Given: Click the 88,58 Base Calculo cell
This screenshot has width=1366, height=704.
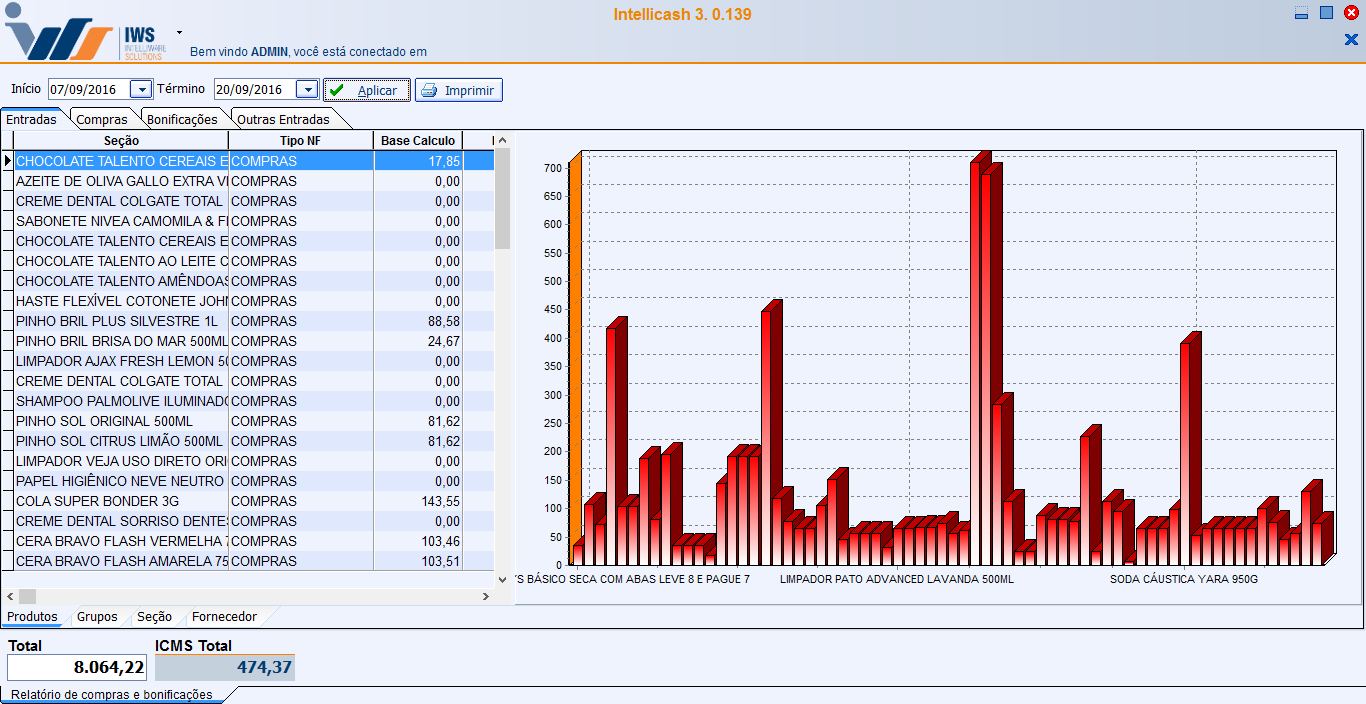Looking at the screenshot, I should click(418, 321).
